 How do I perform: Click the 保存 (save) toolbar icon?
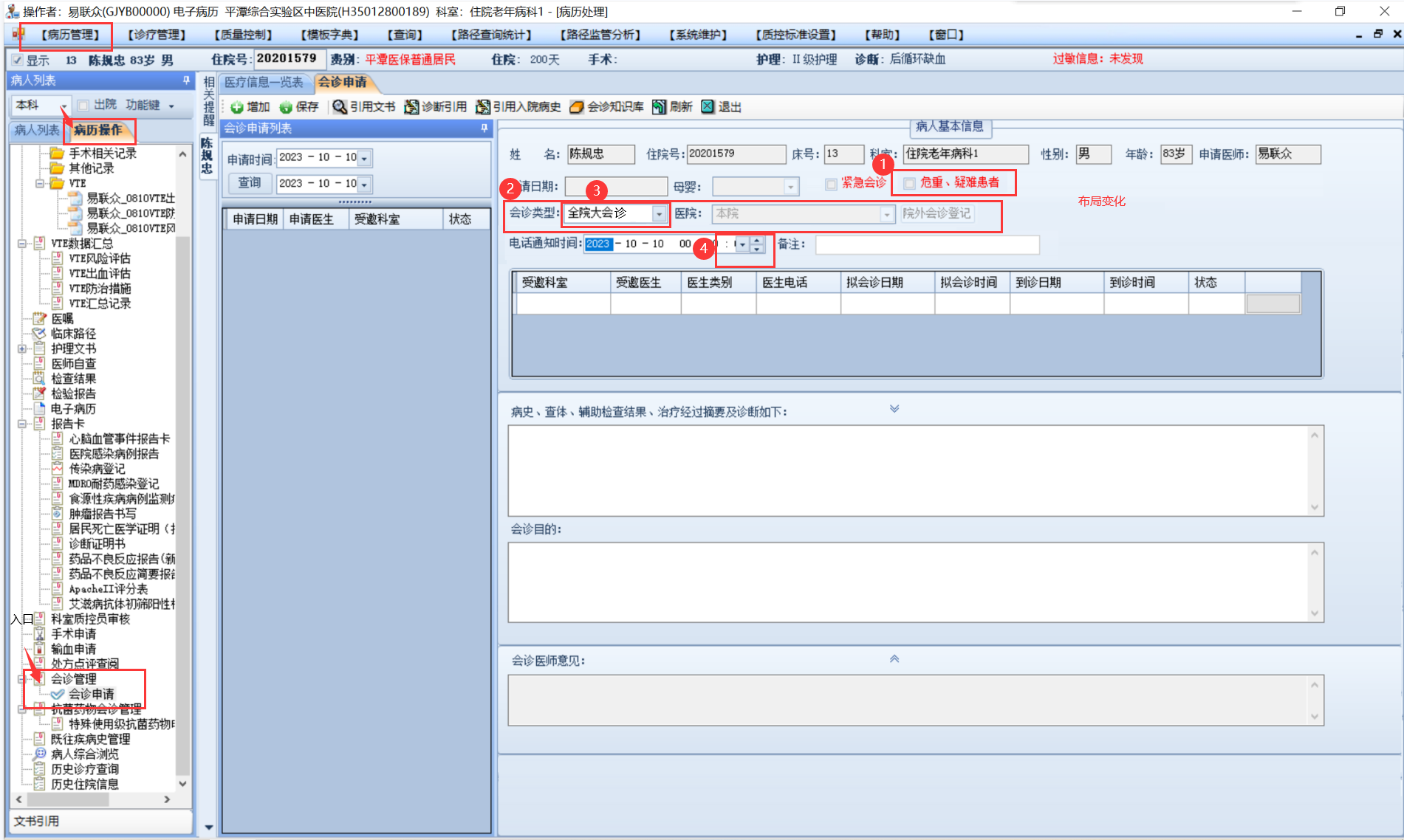click(x=298, y=107)
